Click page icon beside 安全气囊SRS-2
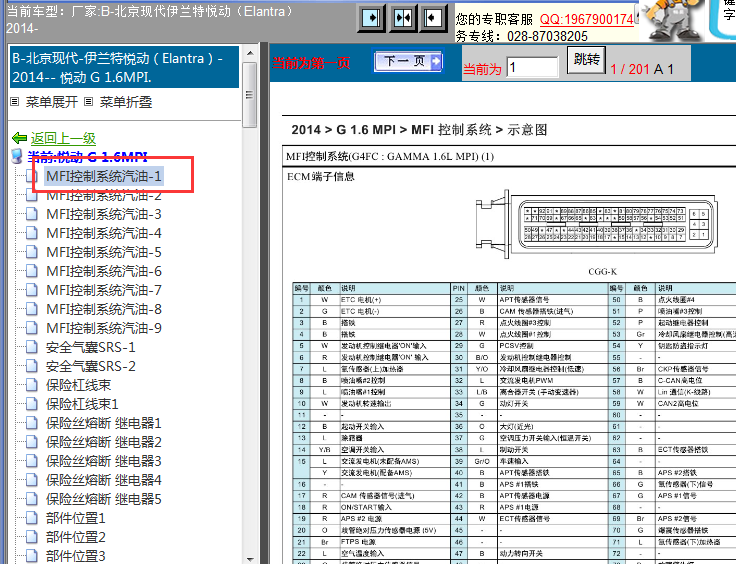The height and width of the screenshot is (564, 736). point(32,366)
